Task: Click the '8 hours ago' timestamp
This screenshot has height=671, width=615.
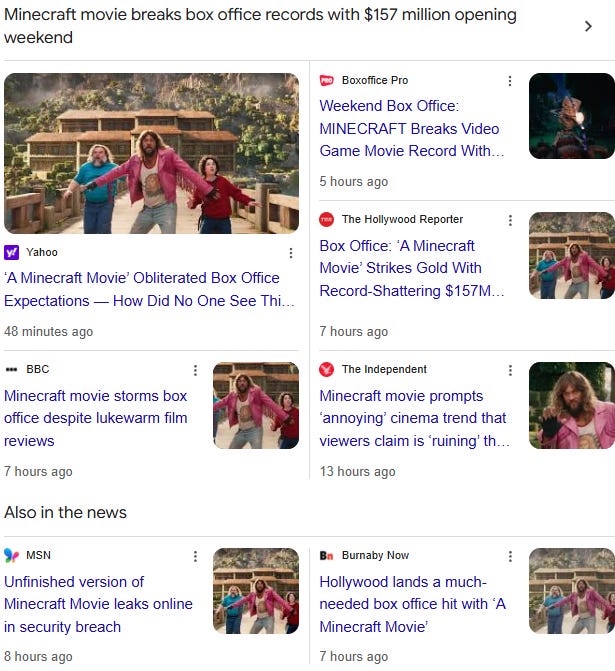Action: pos(38,656)
